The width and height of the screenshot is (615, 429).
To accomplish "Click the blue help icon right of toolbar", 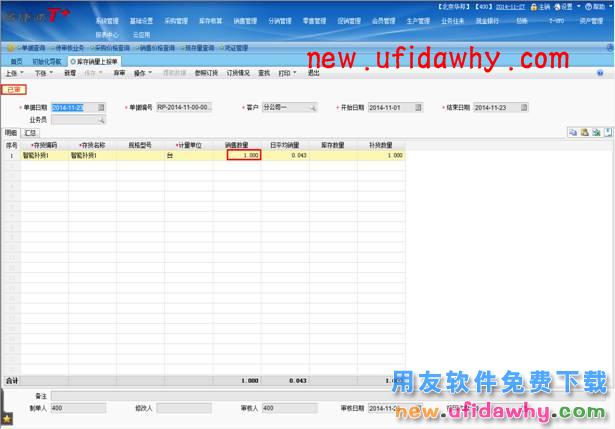I will [600, 73].
